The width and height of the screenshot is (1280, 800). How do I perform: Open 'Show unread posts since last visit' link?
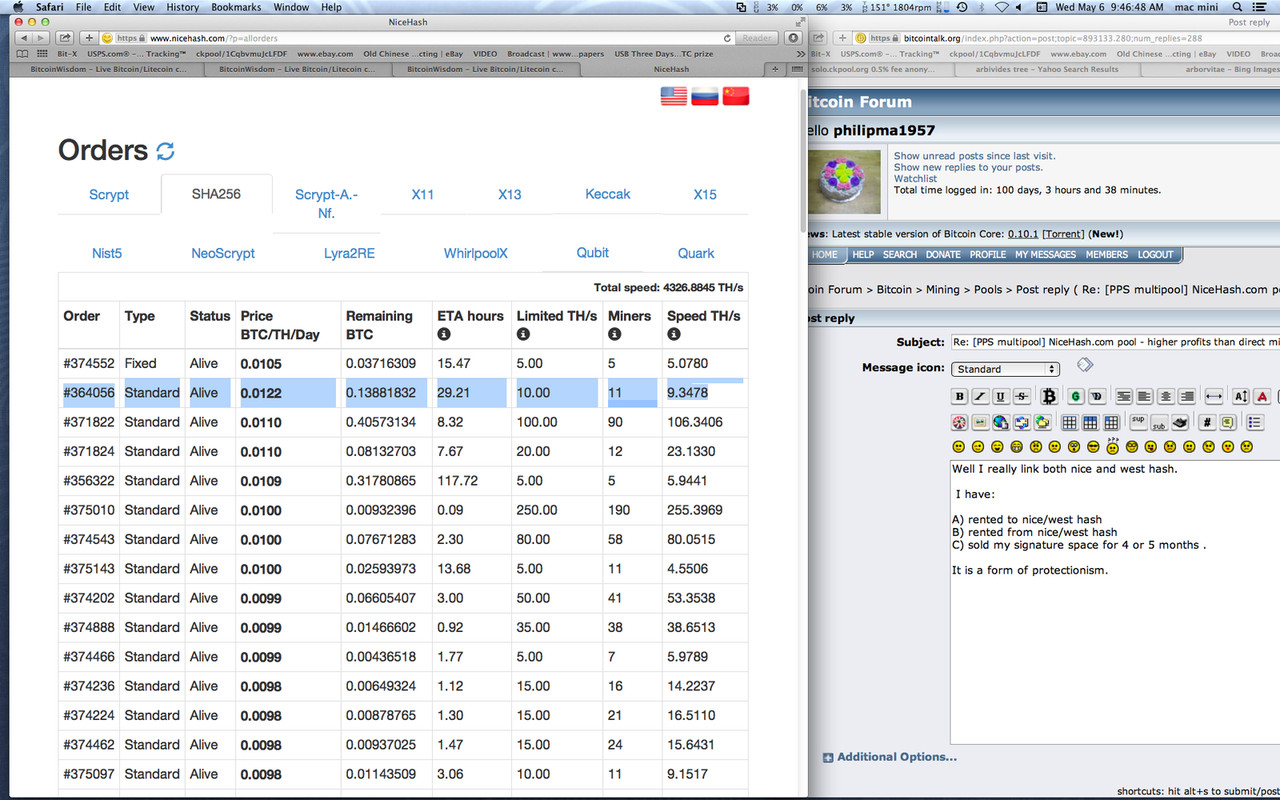[974, 156]
